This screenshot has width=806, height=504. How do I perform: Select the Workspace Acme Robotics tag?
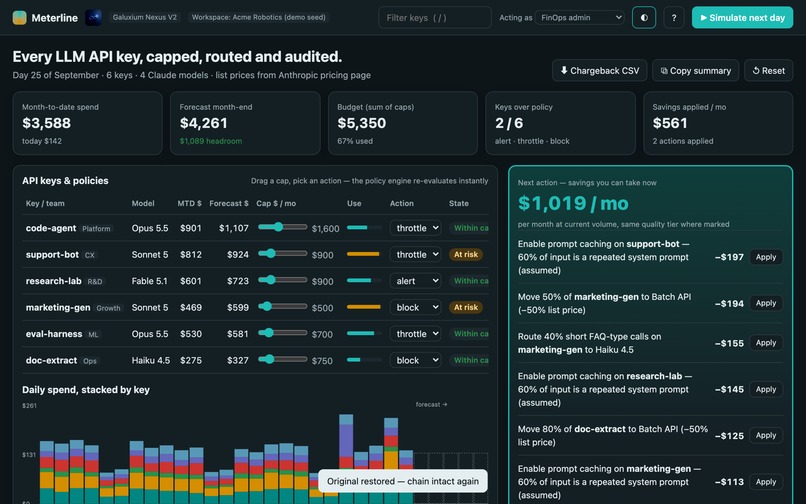(x=259, y=17)
